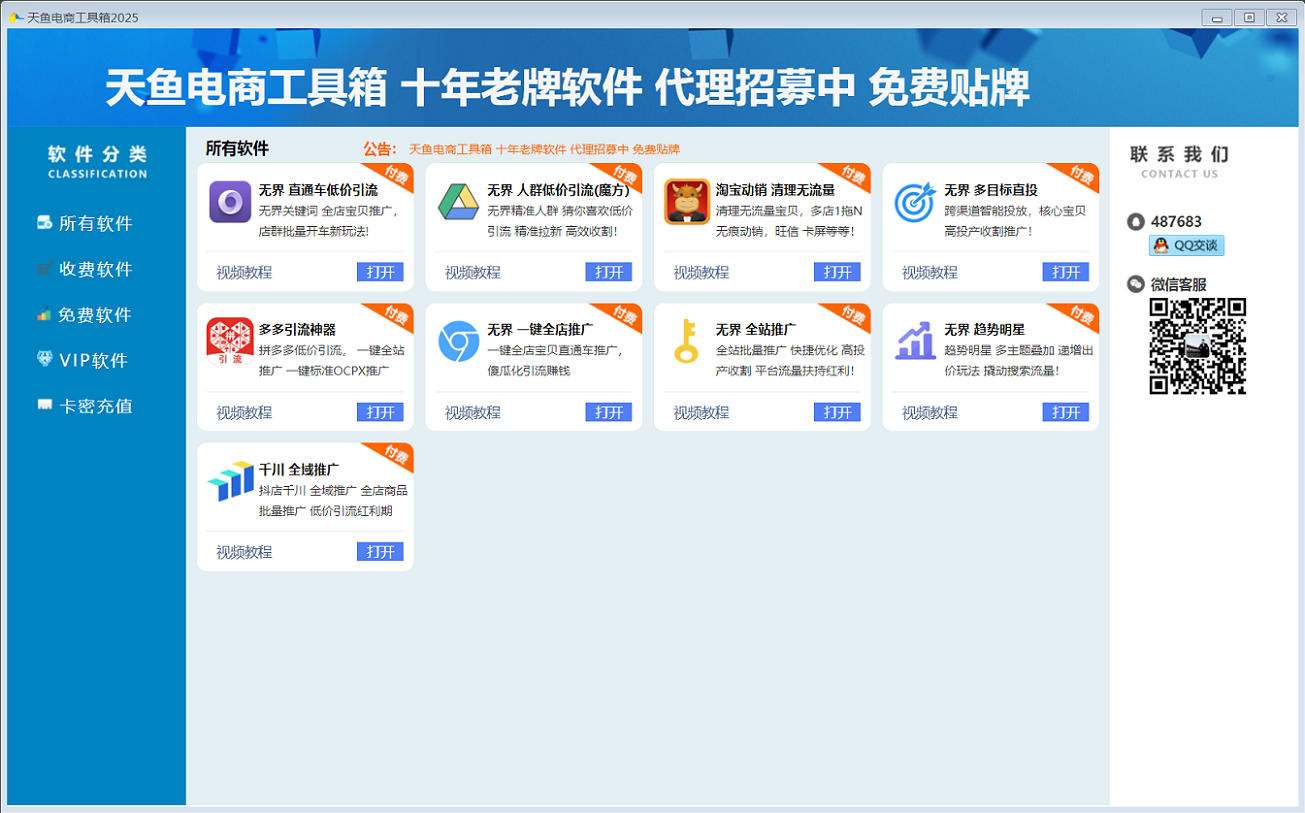The height and width of the screenshot is (813, 1305).
Task: Click the blue circular icon of 无界 一键全店推广
Action: pyautogui.click(x=458, y=342)
